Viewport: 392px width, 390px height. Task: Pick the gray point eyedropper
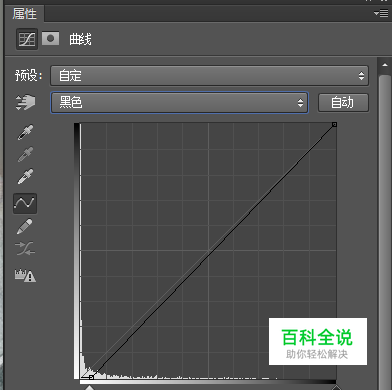click(25, 154)
